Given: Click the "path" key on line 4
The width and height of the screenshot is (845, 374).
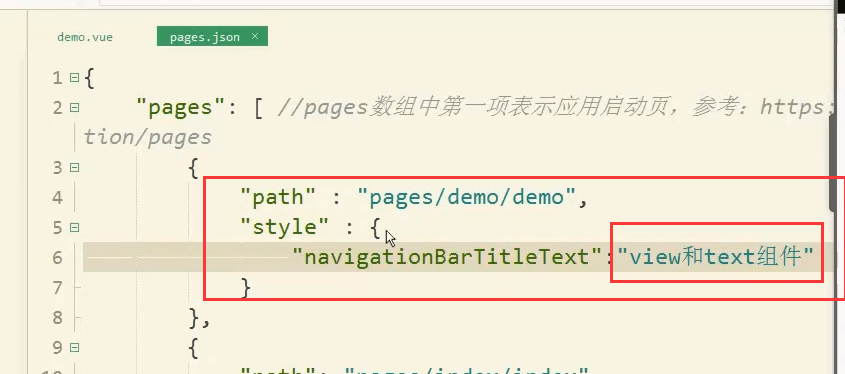Looking at the screenshot, I should (x=279, y=198).
